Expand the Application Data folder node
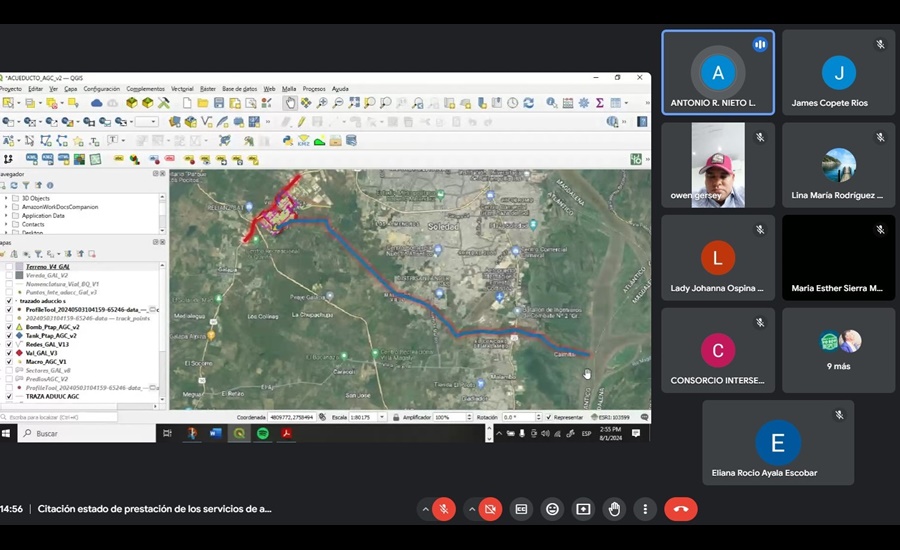Viewport: 900px width, 550px height. pyautogui.click(x=6, y=215)
